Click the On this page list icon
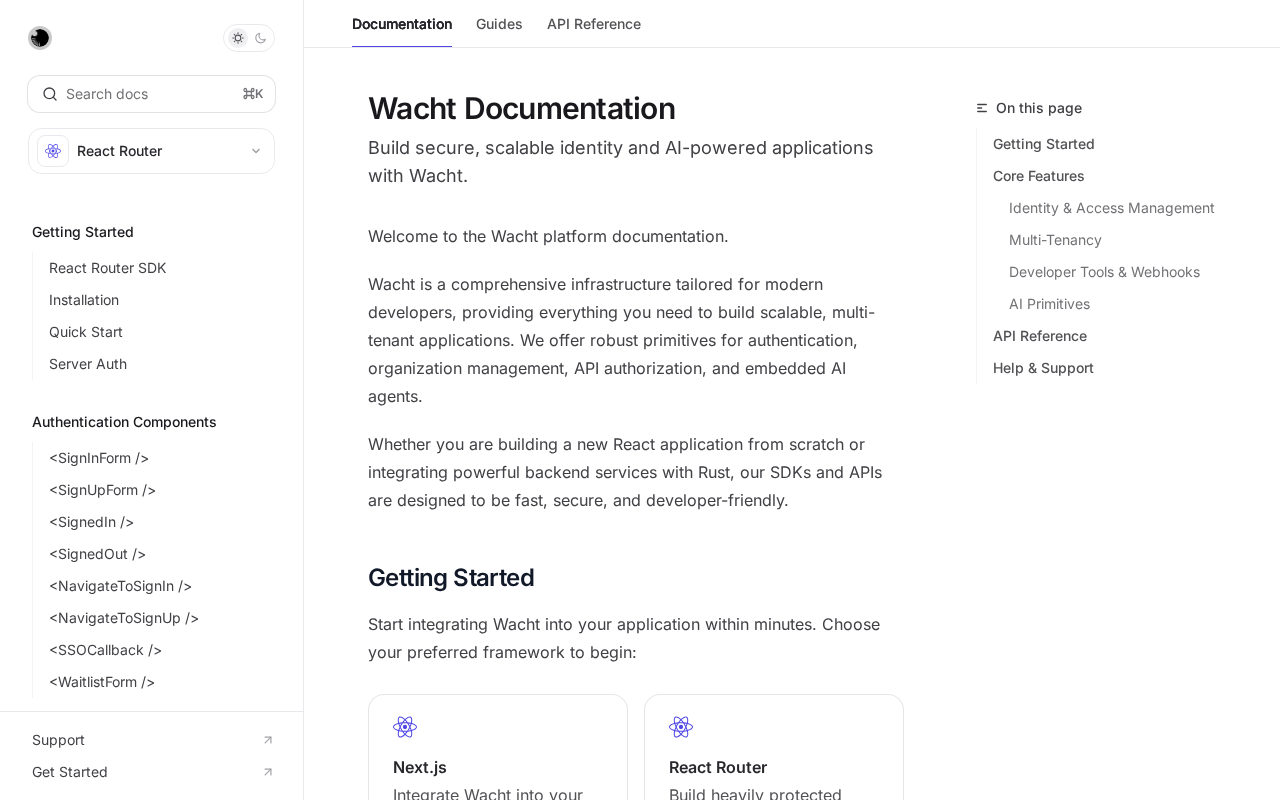The width and height of the screenshot is (1280, 800). click(x=982, y=108)
